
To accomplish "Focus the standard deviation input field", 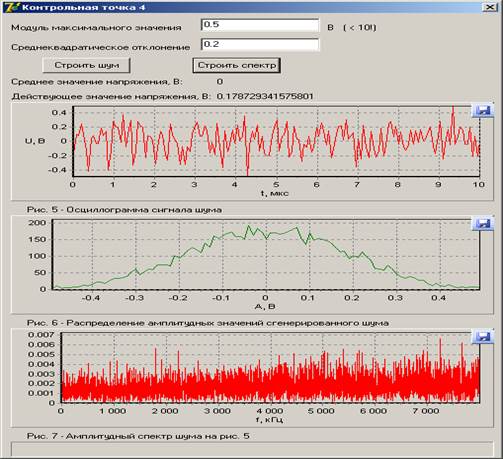I will (x=260, y=45).
